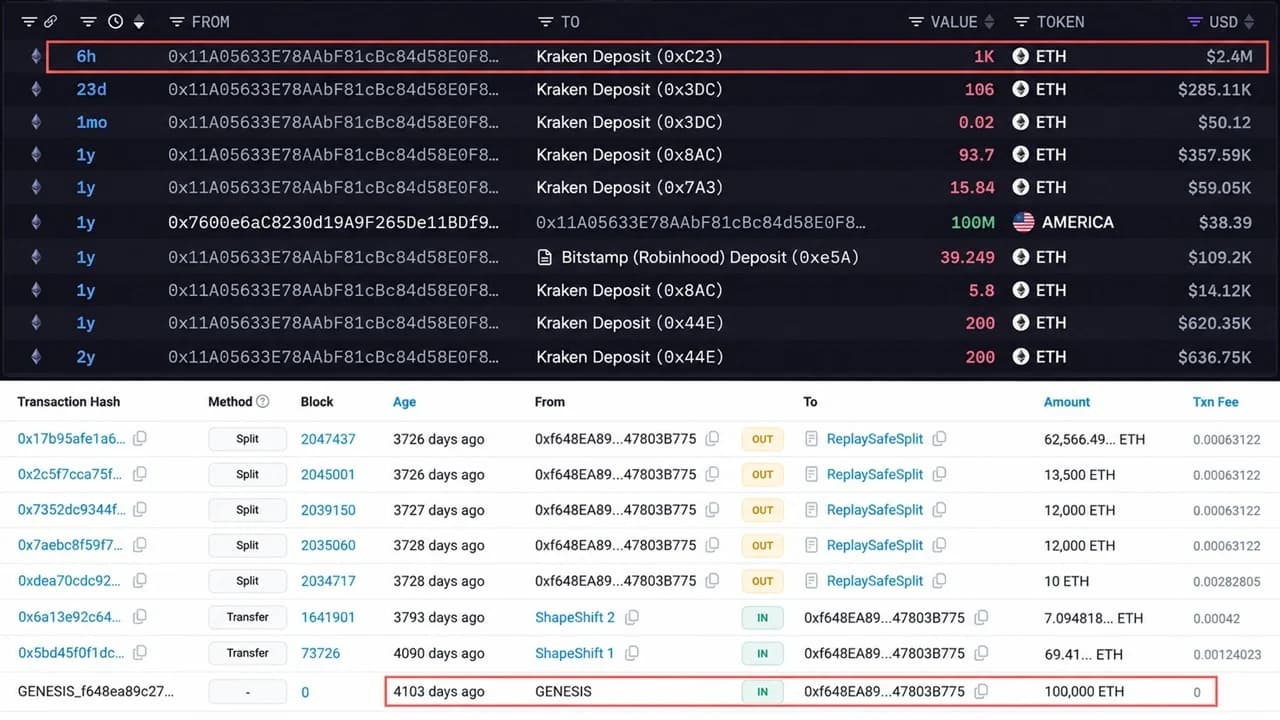This screenshot has width=1280, height=720.
Task: Click the AMERICA token name
Action: point(1078,222)
